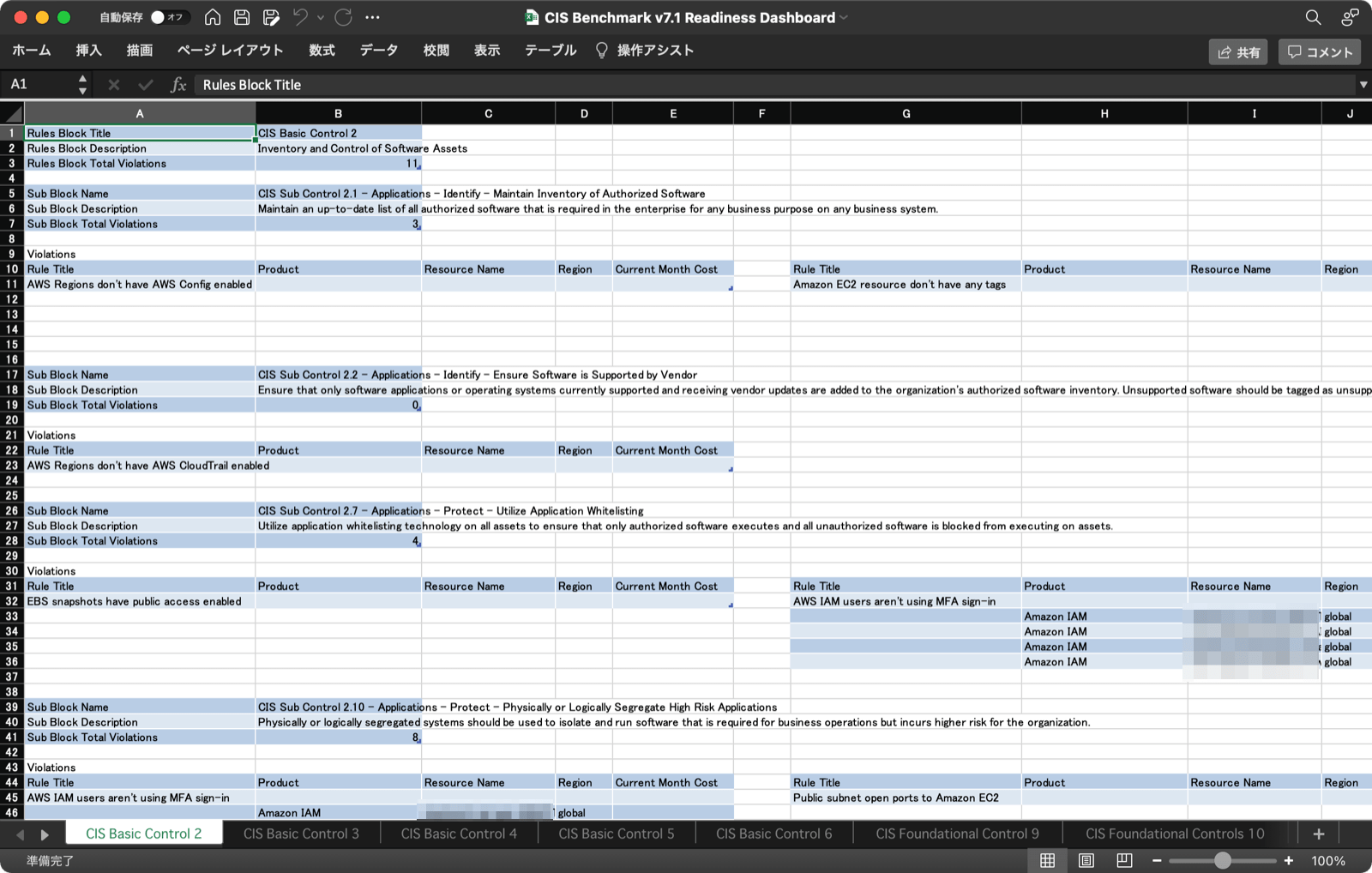Switch to Normal view via the grid icon
1372x873 pixels.
tap(1047, 860)
